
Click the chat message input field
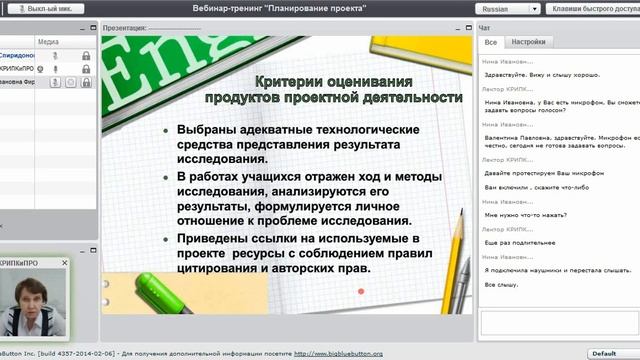coord(560,323)
